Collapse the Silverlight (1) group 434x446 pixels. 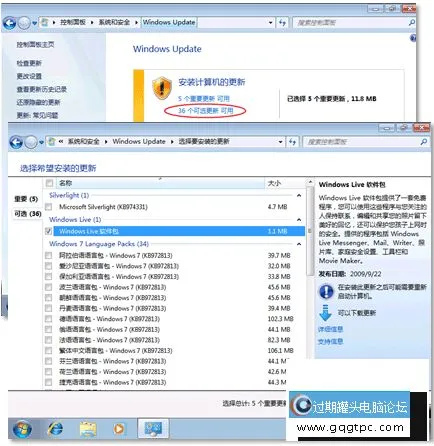pos(299,195)
